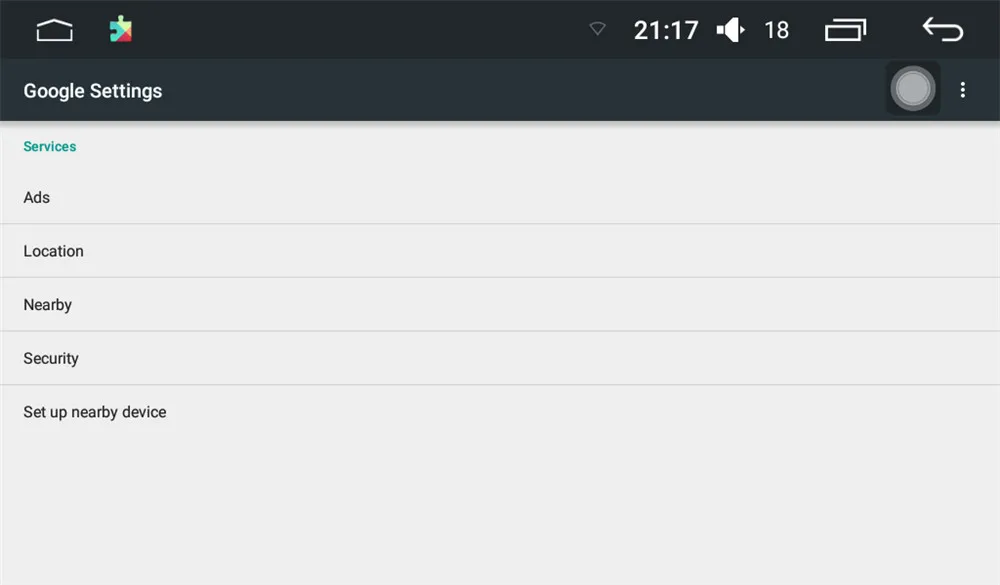
Task: Tap the Wi-Fi signal indicator
Action: point(598,29)
